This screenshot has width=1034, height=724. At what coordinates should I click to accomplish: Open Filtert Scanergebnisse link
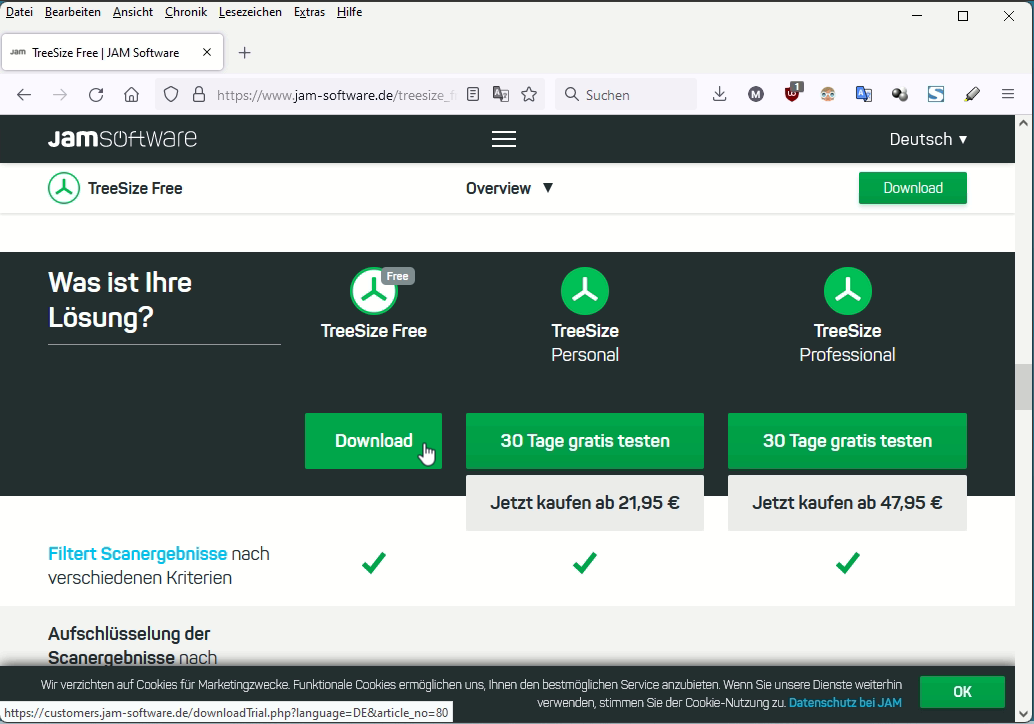(x=137, y=554)
